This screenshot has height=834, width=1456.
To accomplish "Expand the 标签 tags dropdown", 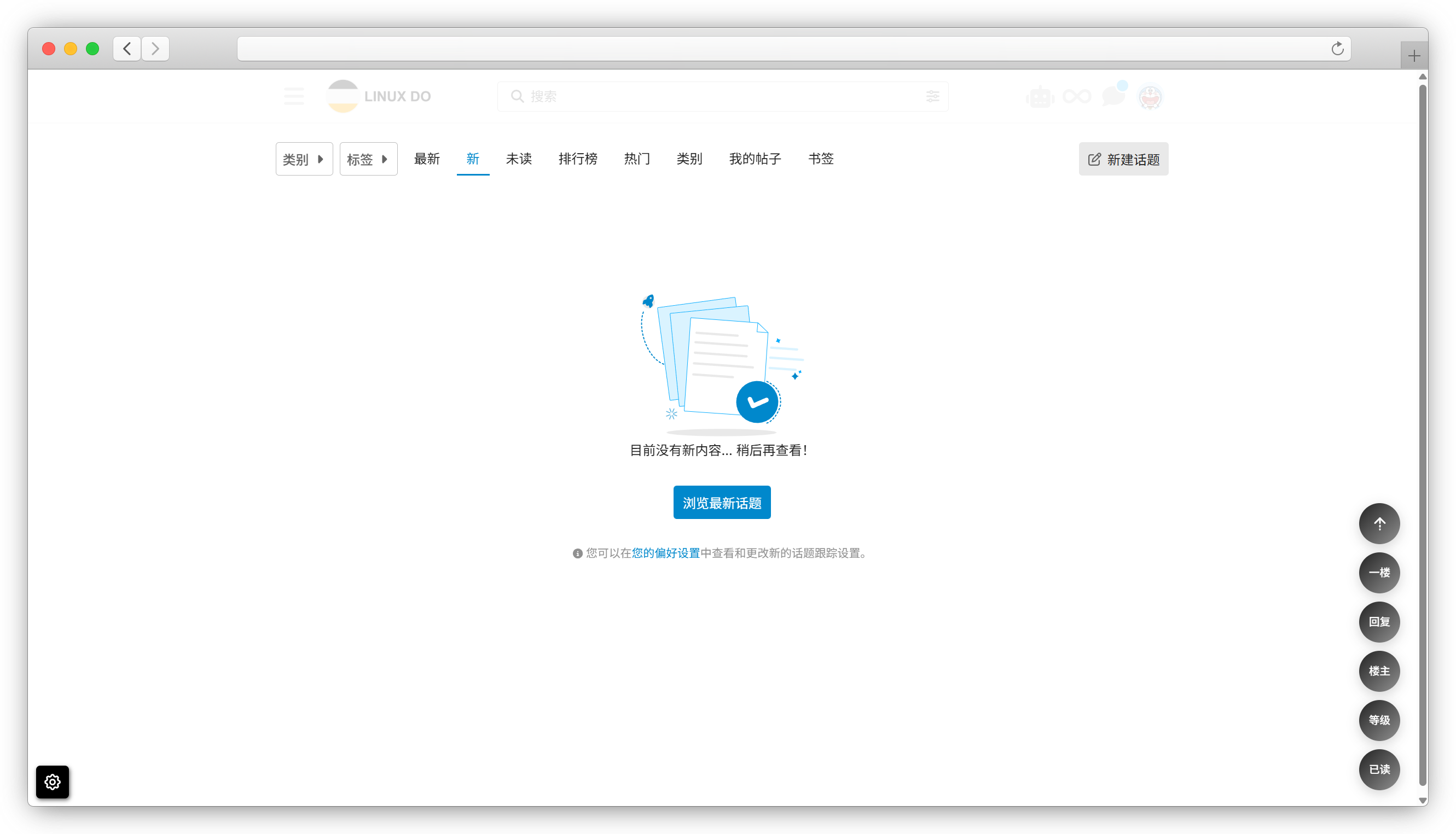I will click(368, 159).
